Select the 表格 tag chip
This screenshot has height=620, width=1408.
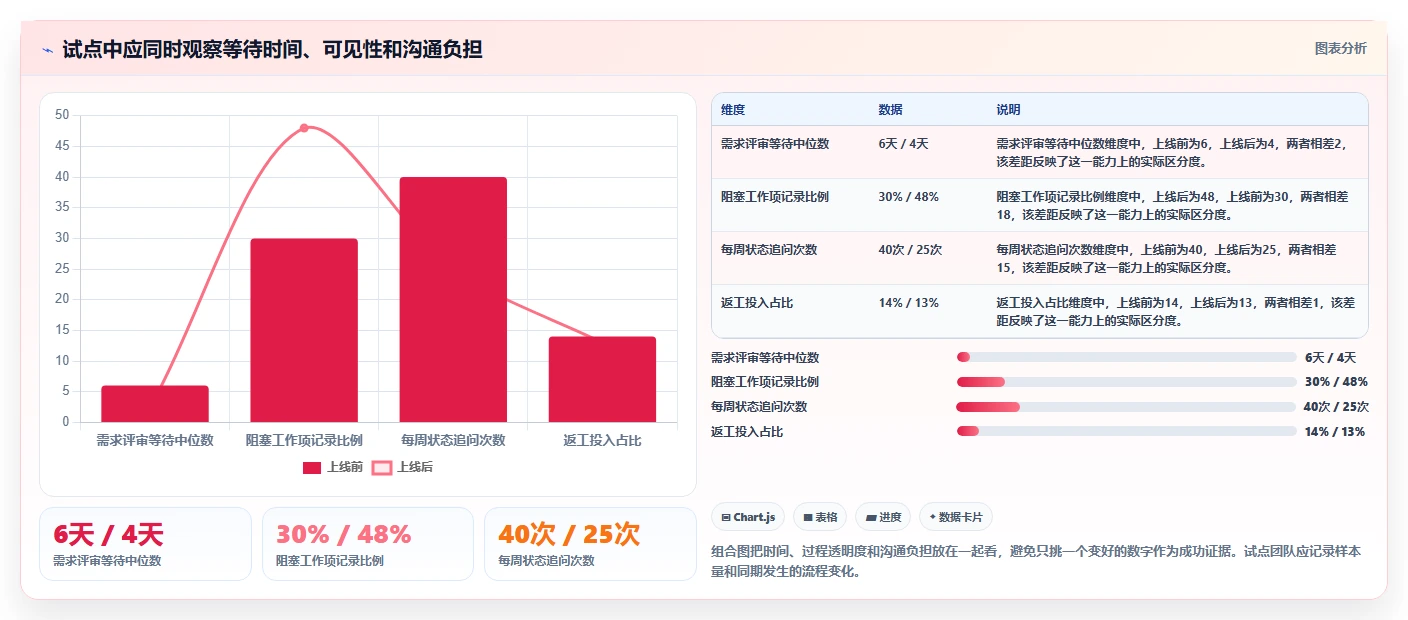(x=819, y=517)
